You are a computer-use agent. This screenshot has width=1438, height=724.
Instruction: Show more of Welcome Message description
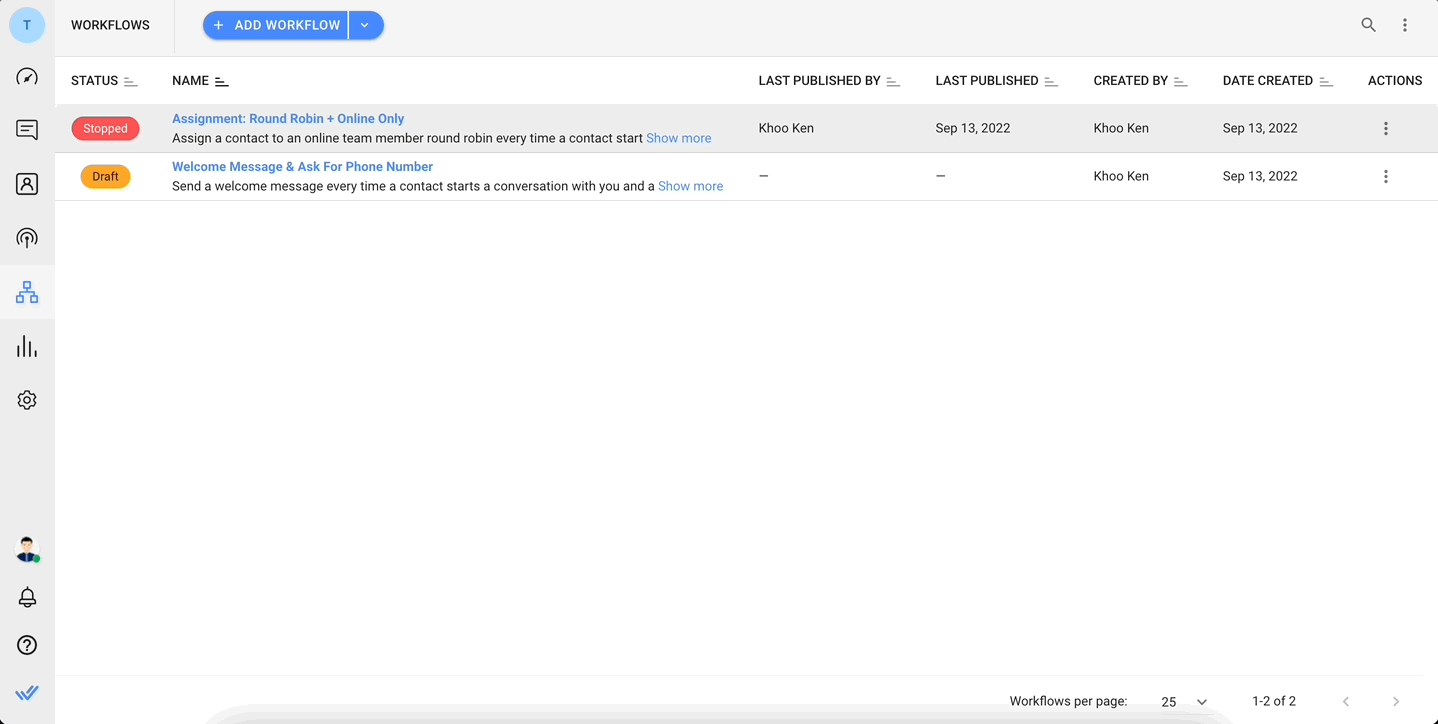[691, 186]
